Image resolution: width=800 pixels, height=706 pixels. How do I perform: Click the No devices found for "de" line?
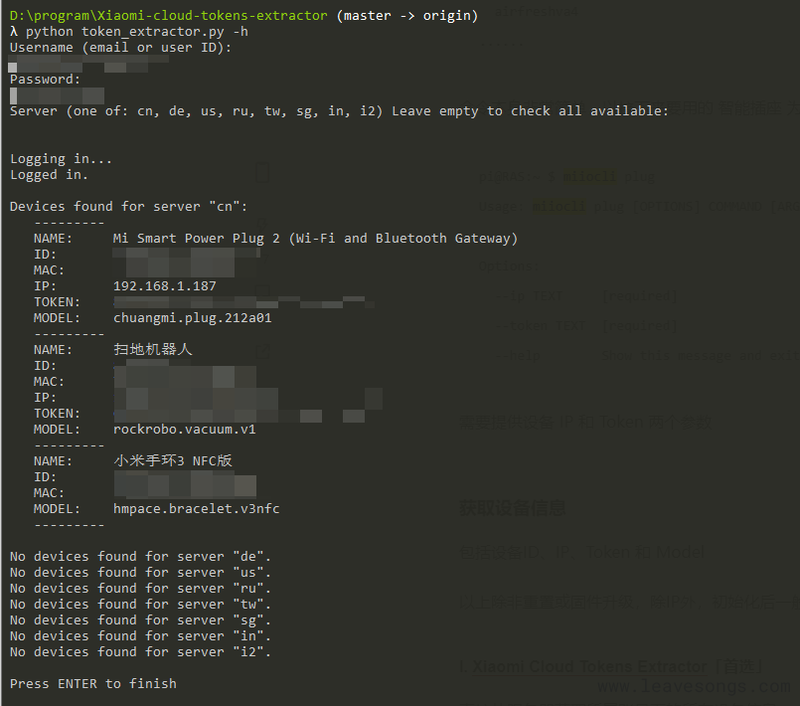[x=140, y=556]
